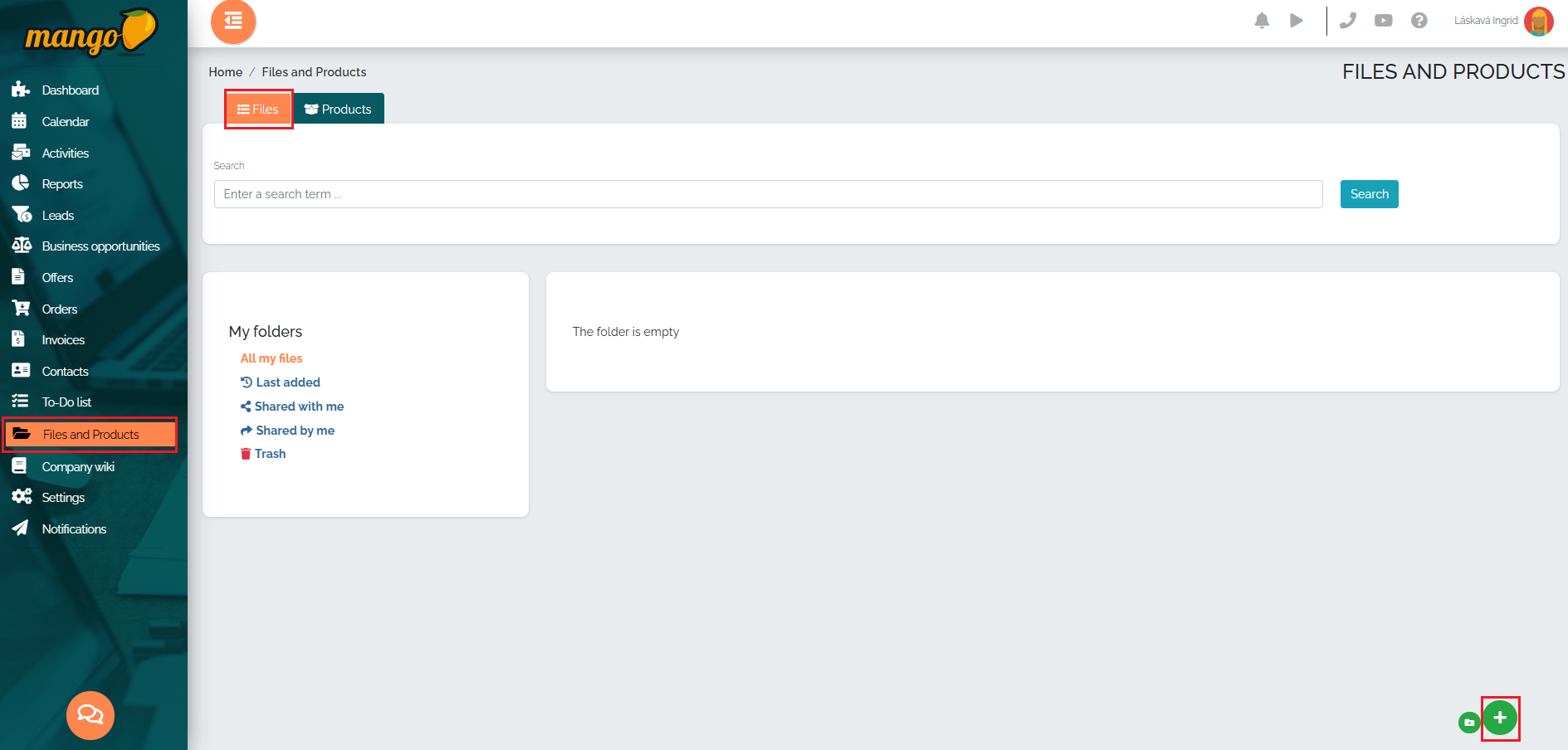Click the user avatar picture
Viewport: 1568px width, 750px height.
1539,22
